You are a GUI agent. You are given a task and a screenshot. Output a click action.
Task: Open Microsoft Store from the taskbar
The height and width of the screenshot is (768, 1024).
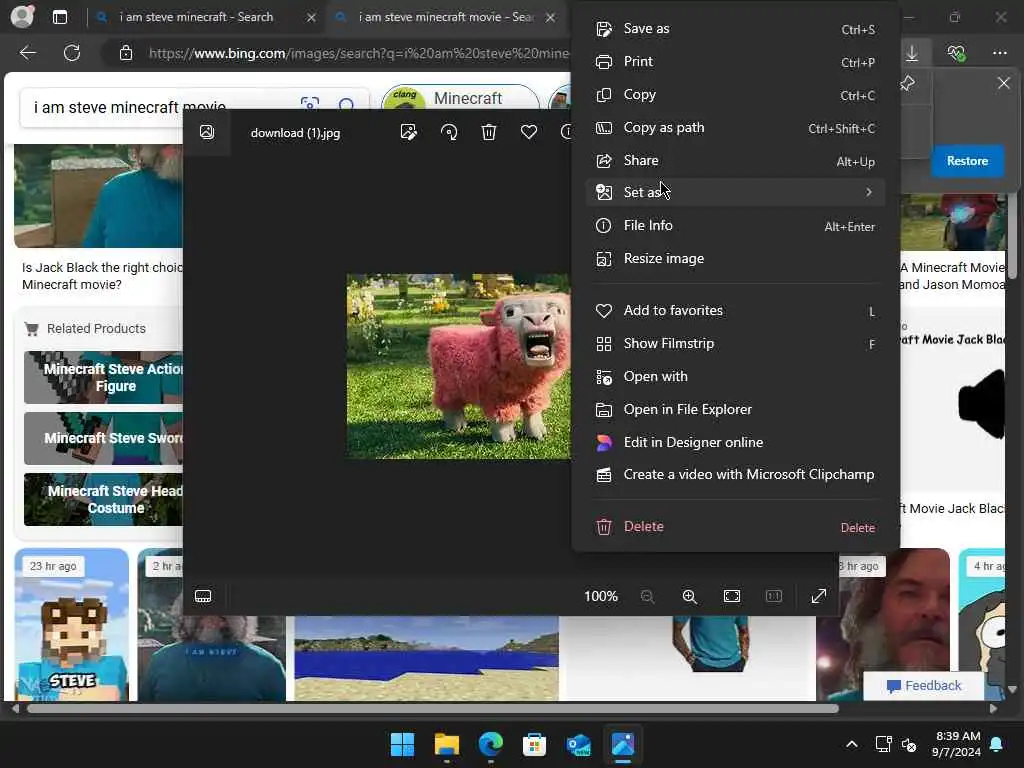(x=534, y=744)
